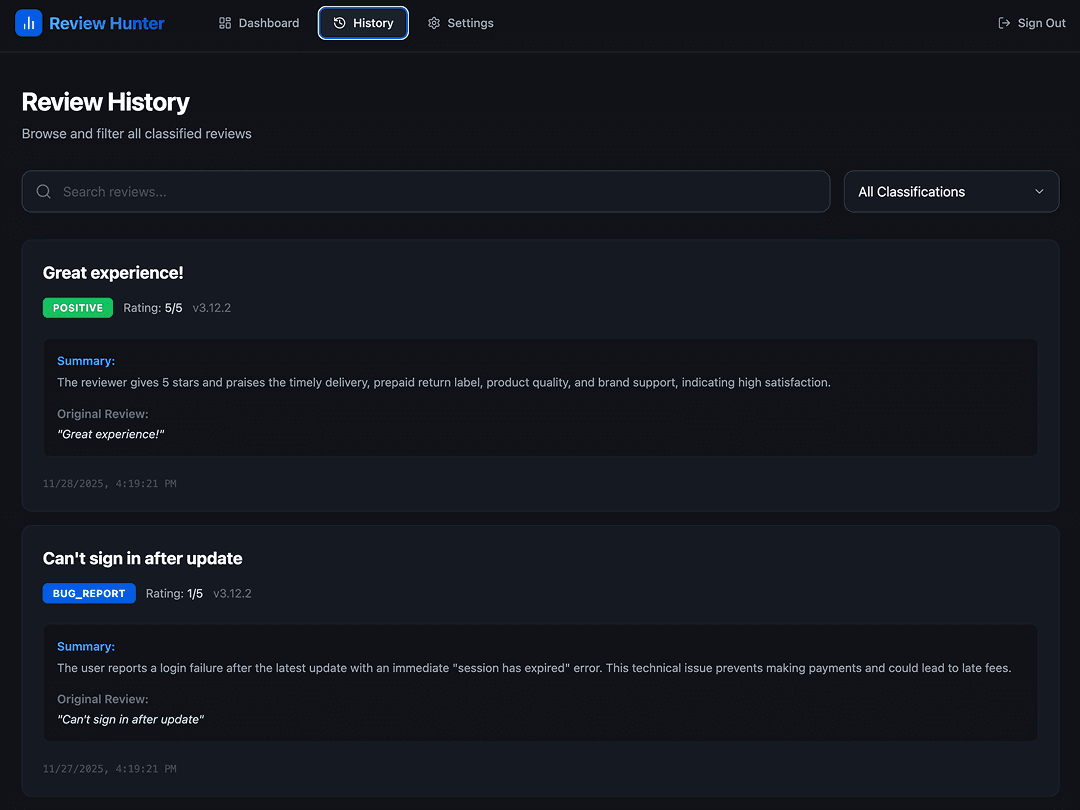Open the All Classifications dropdown
Image resolution: width=1080 pixels, height=810 pixels.
tap(951, 191)
